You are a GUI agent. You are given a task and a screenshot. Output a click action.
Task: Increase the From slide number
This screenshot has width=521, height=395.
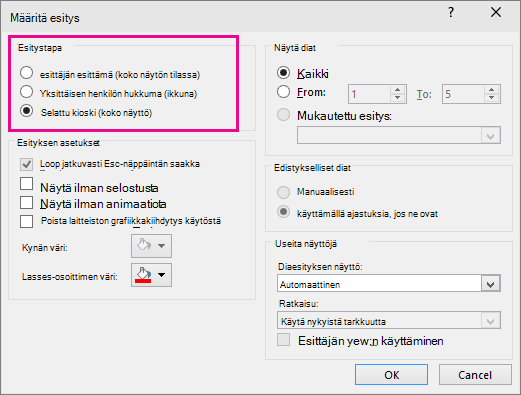coord(397,90)
